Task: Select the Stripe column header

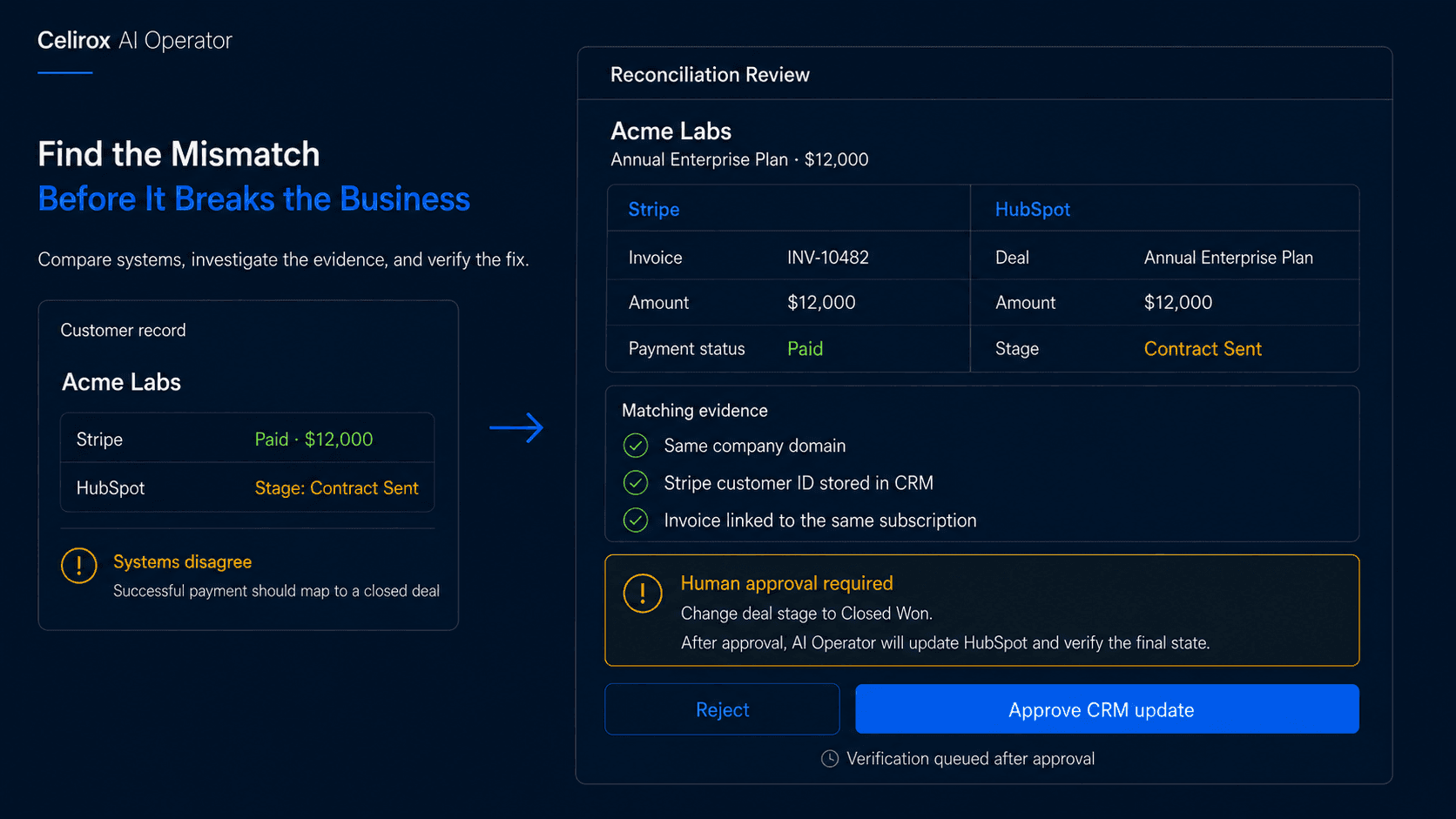Action: [x=654, y=209]
